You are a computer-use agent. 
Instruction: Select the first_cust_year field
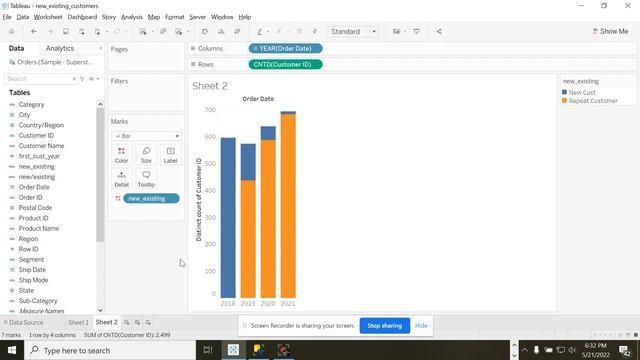coord(39,156)
